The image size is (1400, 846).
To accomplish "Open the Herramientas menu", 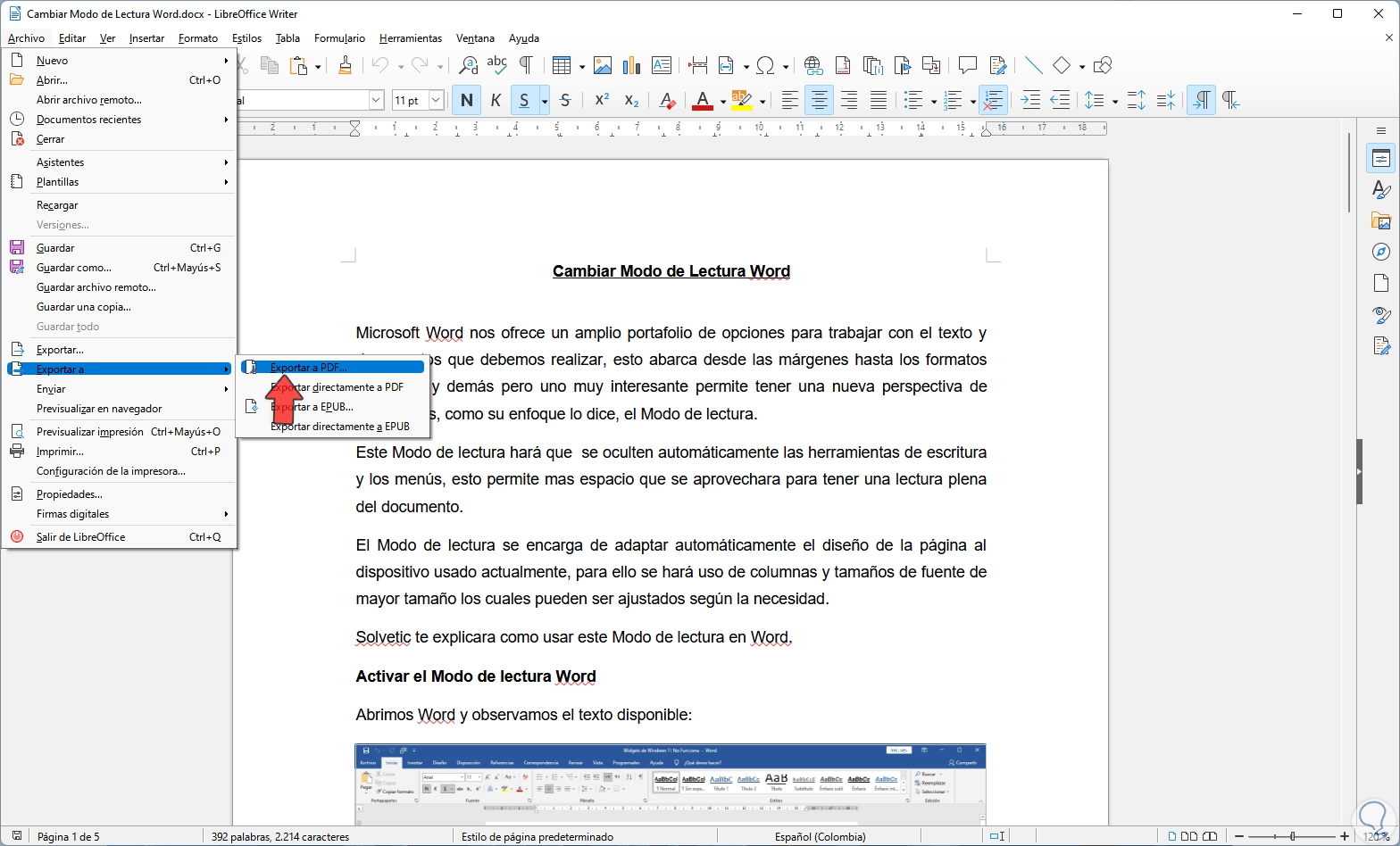I will [x=411, y=38].
